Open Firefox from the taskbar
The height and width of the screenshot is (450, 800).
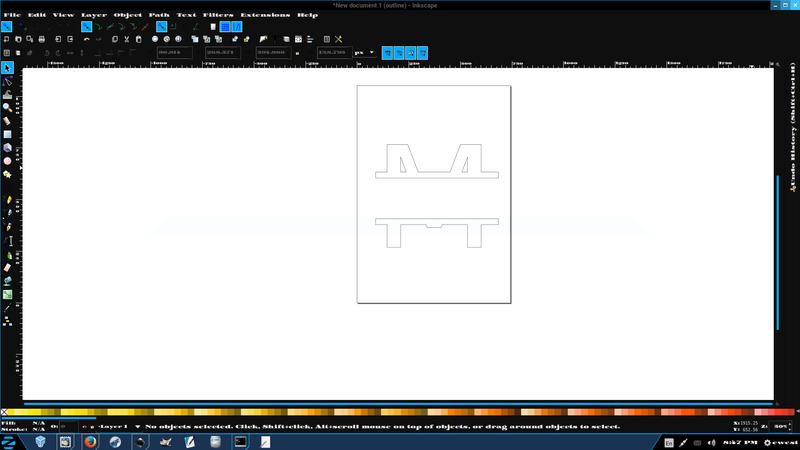click(90, 442)
